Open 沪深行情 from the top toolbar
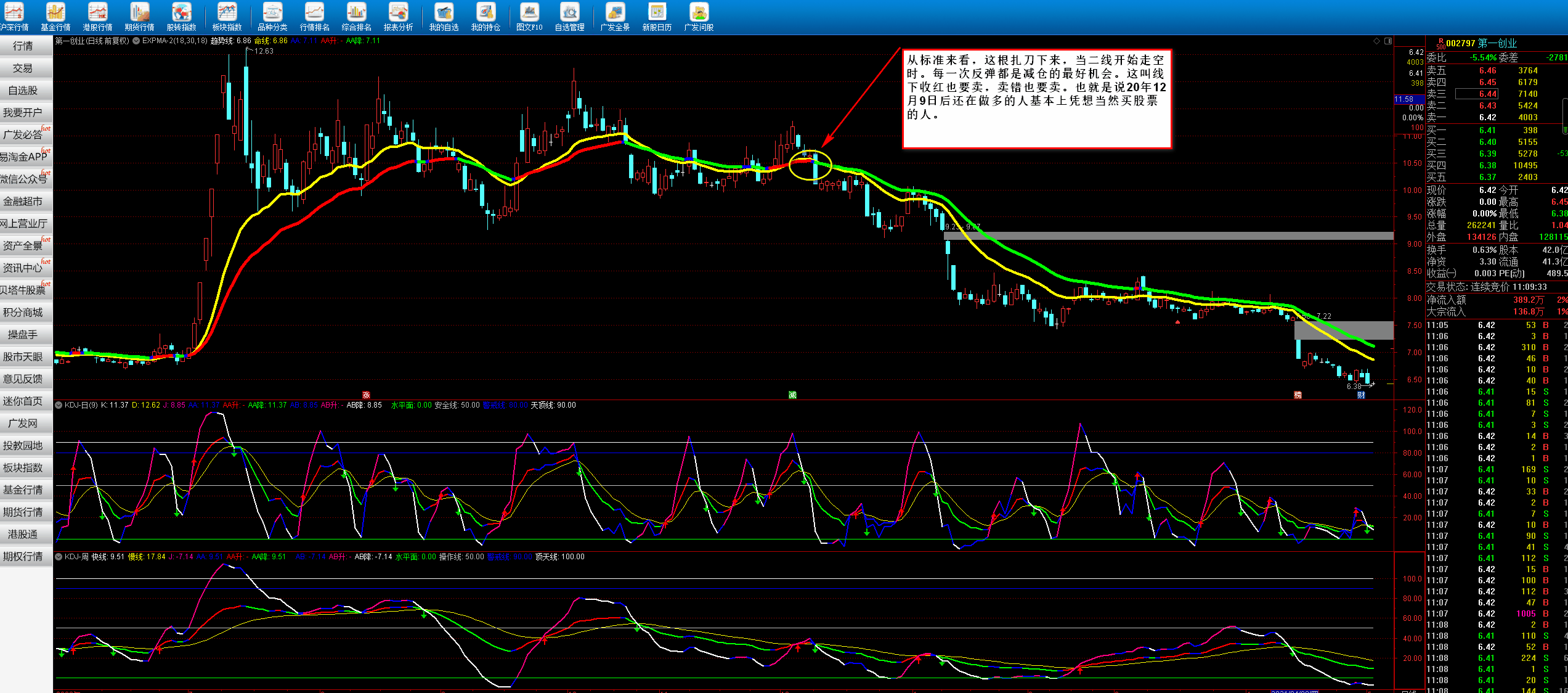This screenshot has height=693, width=1568. click(14, 17)
